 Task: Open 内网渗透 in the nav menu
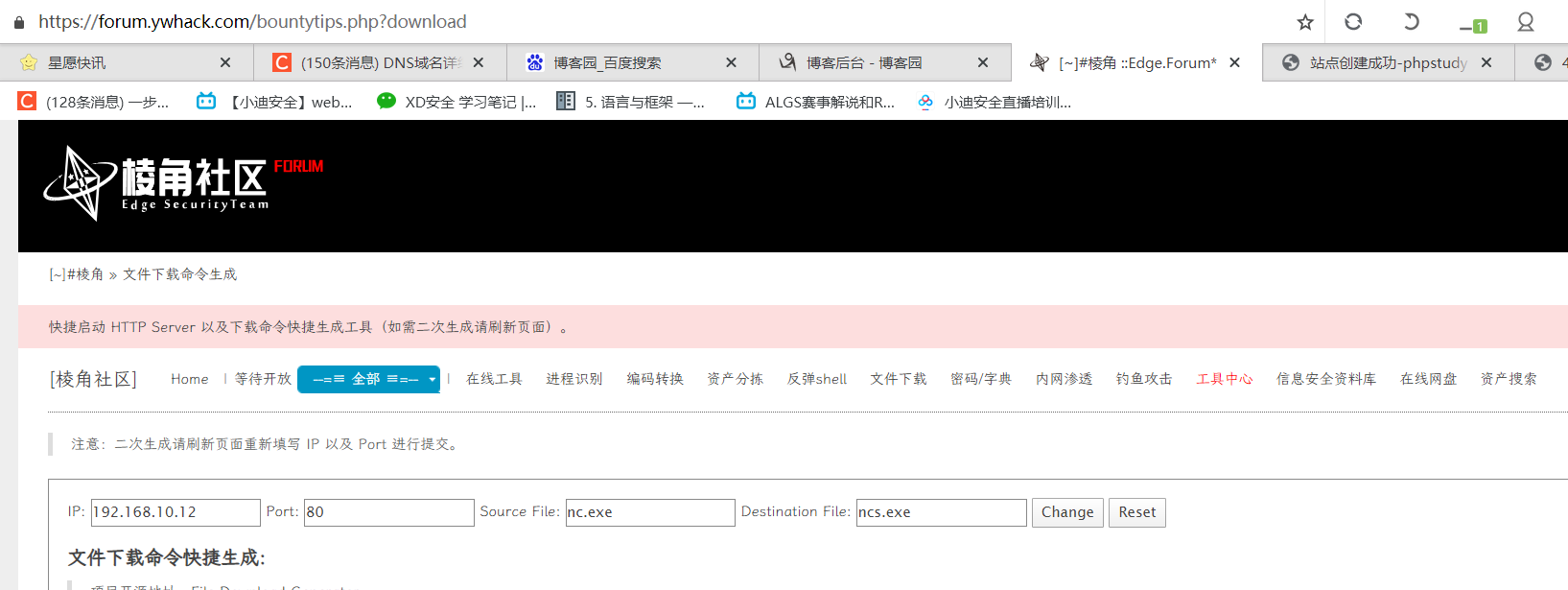tap(1065, 379)
